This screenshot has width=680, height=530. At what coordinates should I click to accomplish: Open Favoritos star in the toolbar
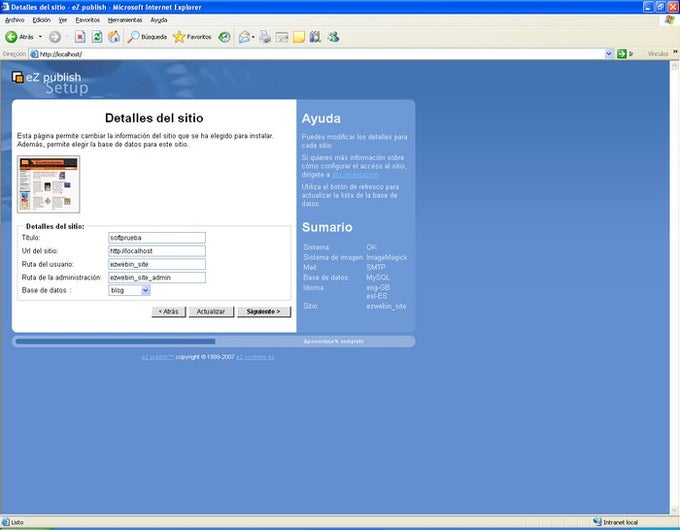[x=192, y=37]
